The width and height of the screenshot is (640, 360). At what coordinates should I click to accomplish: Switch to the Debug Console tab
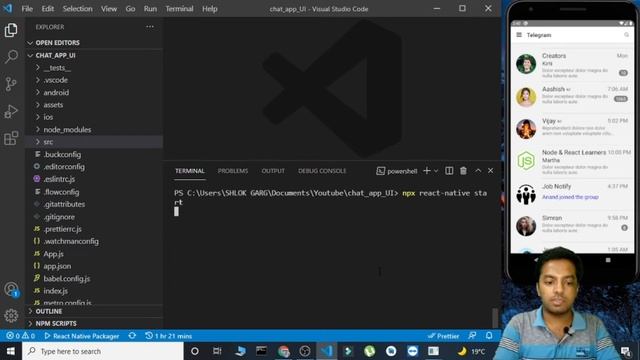(322, 171)
